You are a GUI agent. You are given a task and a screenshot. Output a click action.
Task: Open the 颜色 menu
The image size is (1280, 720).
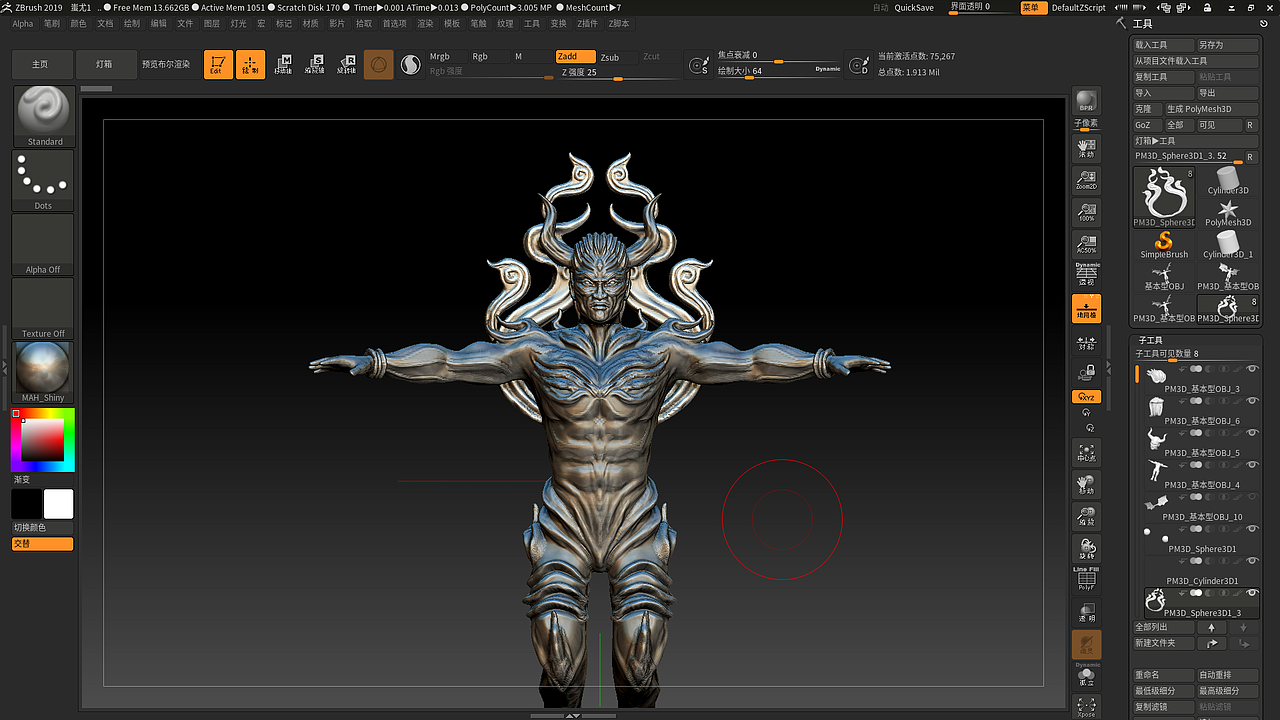[x=78, y=23]
